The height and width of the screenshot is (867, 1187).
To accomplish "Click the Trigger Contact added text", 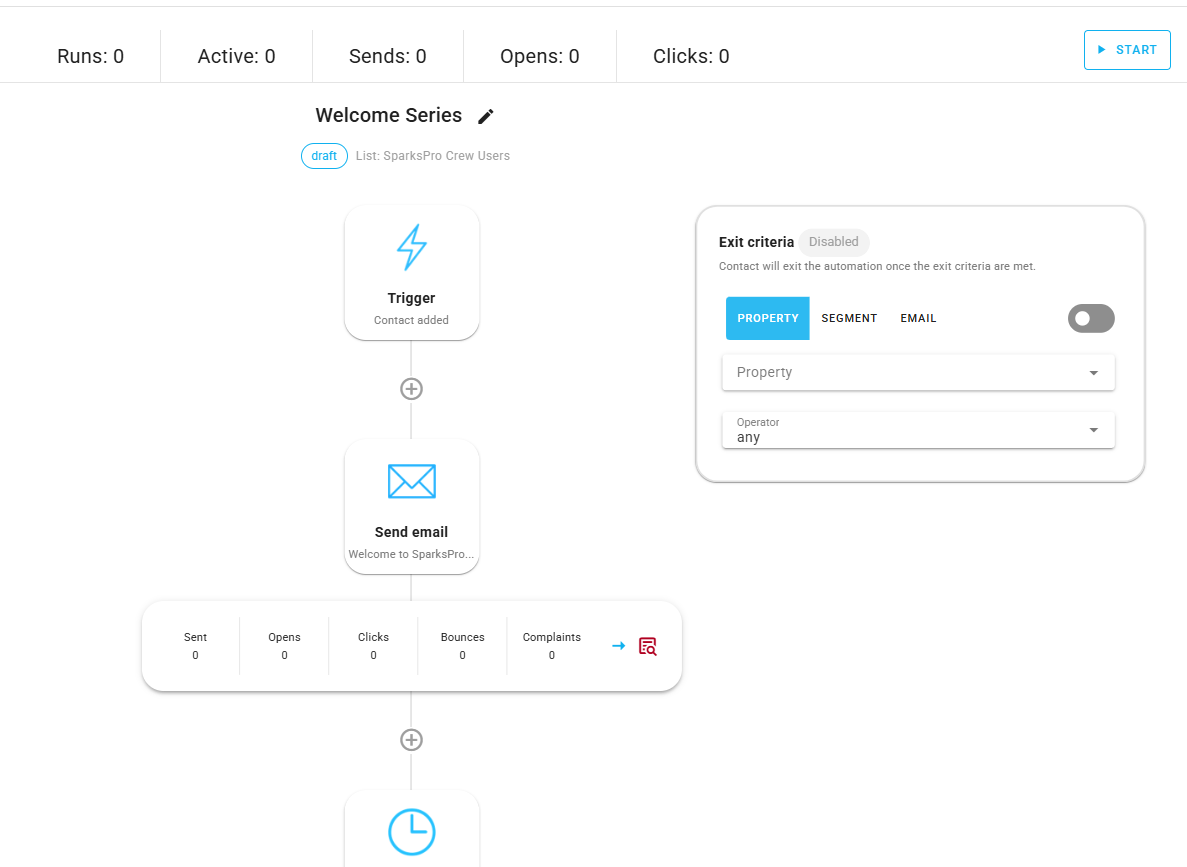I will click(411, 320).
